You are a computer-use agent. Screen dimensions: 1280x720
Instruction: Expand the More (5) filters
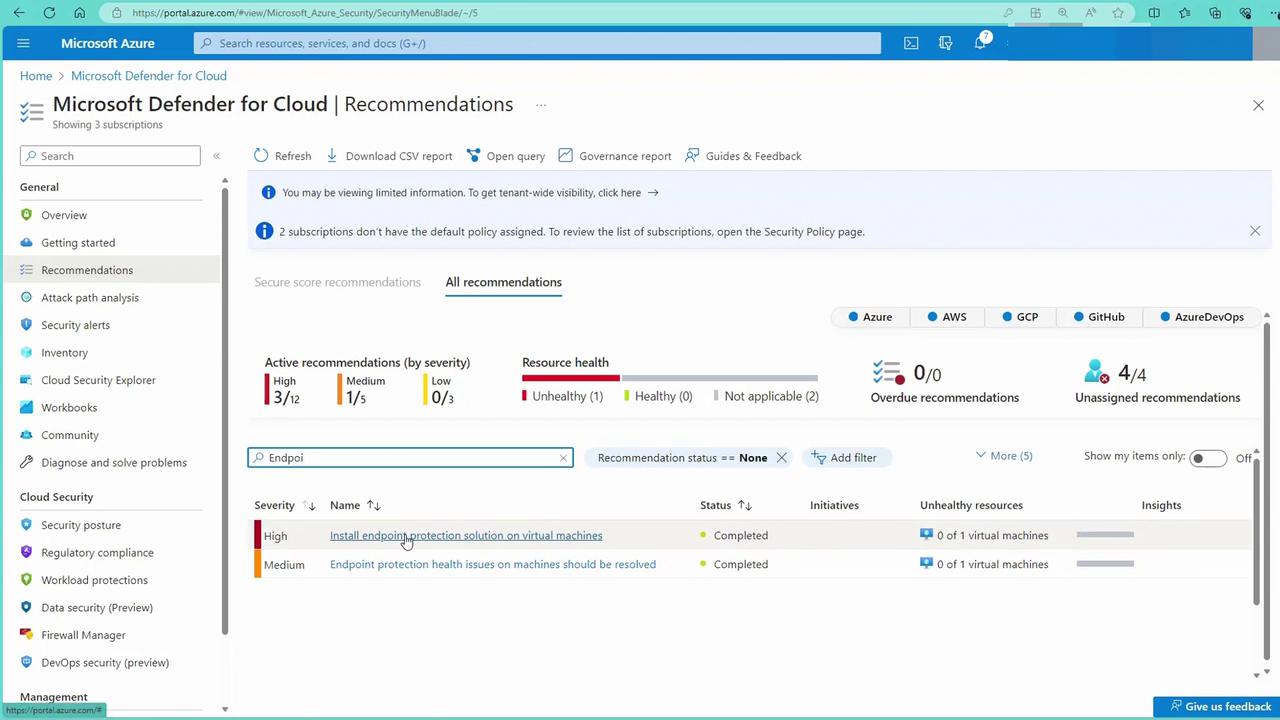pos(1003,456)
